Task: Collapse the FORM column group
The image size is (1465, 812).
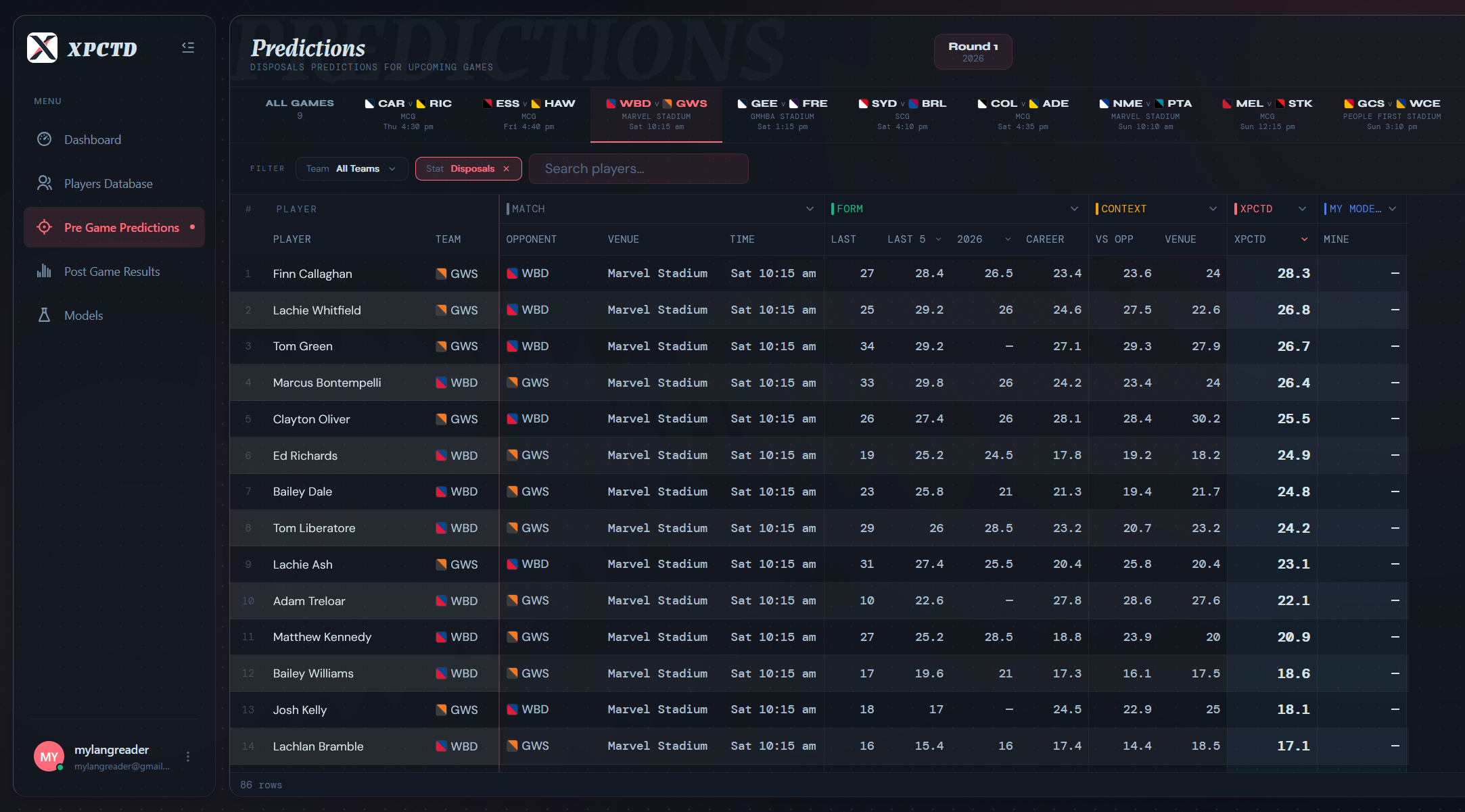Action: click(x=1074, y=209)
